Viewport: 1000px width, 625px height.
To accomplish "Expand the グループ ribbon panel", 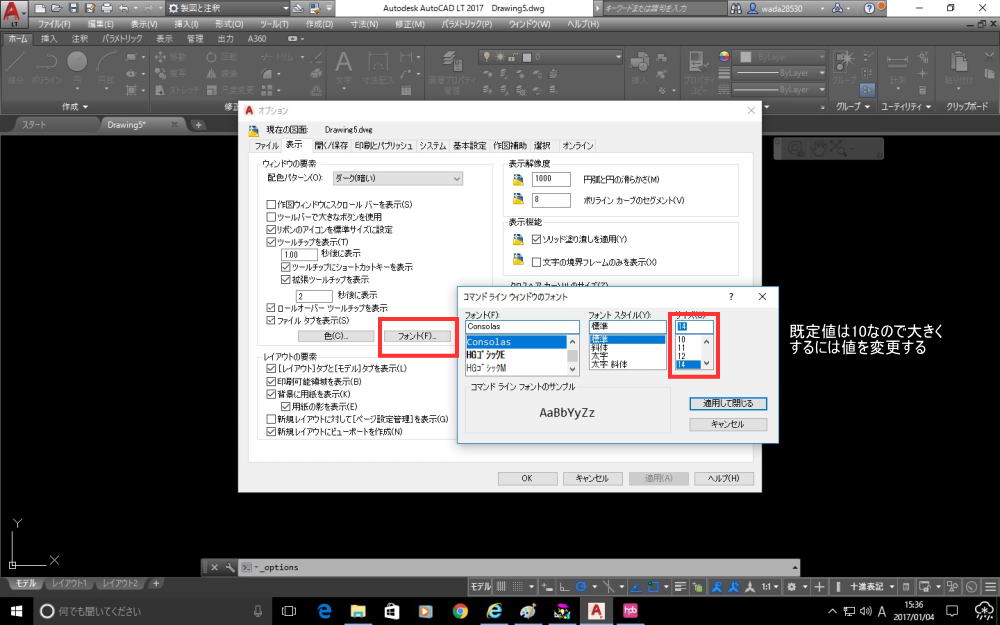I will (x=852, y=107).
